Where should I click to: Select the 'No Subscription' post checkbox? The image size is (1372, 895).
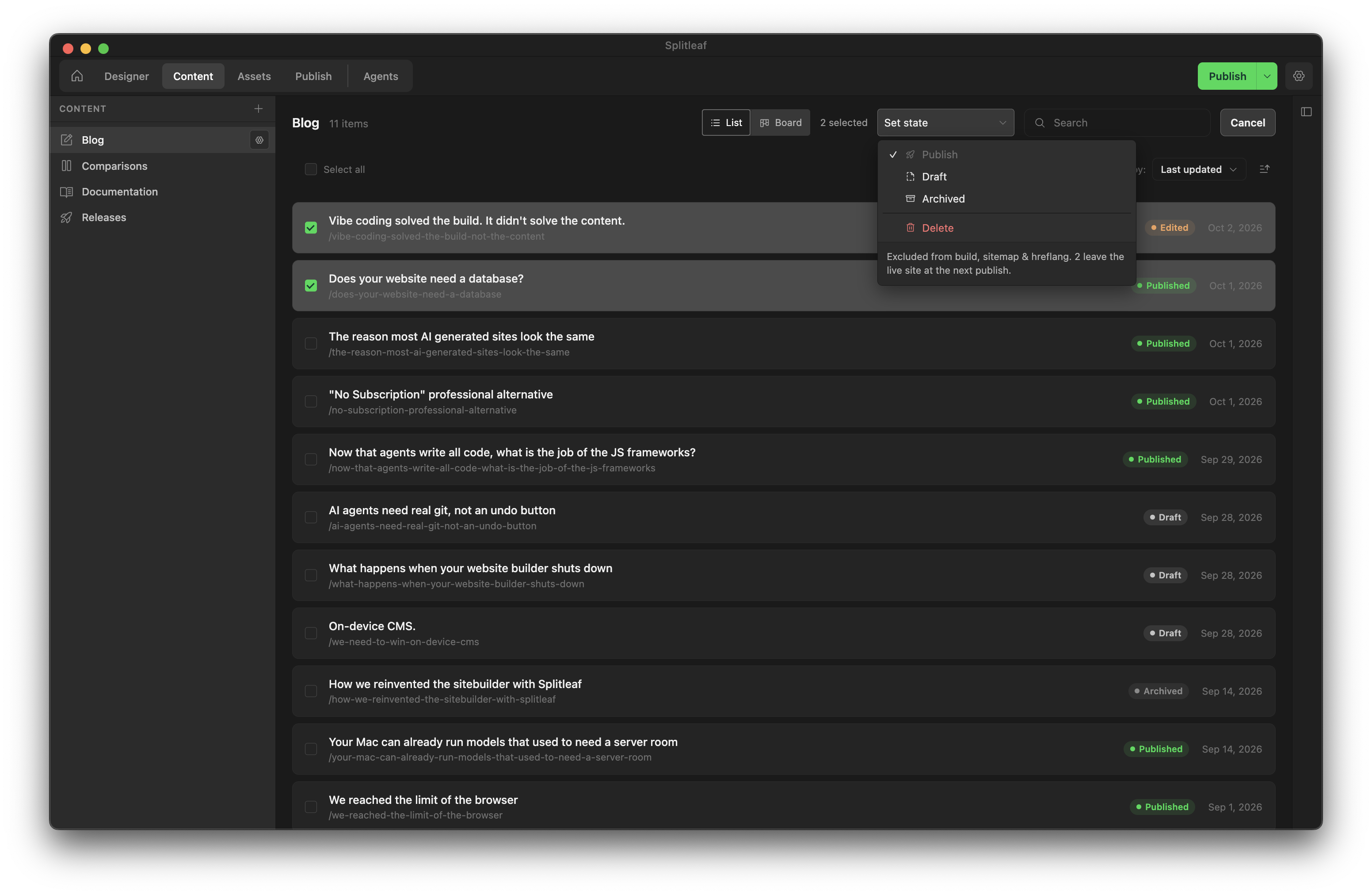pos(311,402)
